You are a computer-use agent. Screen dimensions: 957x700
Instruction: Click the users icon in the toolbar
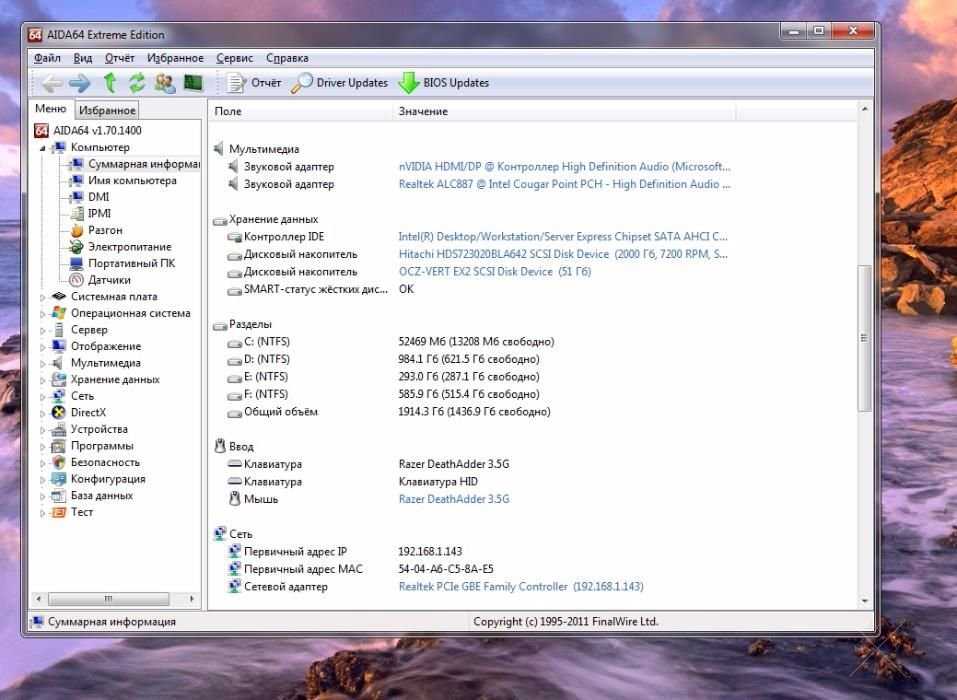point(165,82)
